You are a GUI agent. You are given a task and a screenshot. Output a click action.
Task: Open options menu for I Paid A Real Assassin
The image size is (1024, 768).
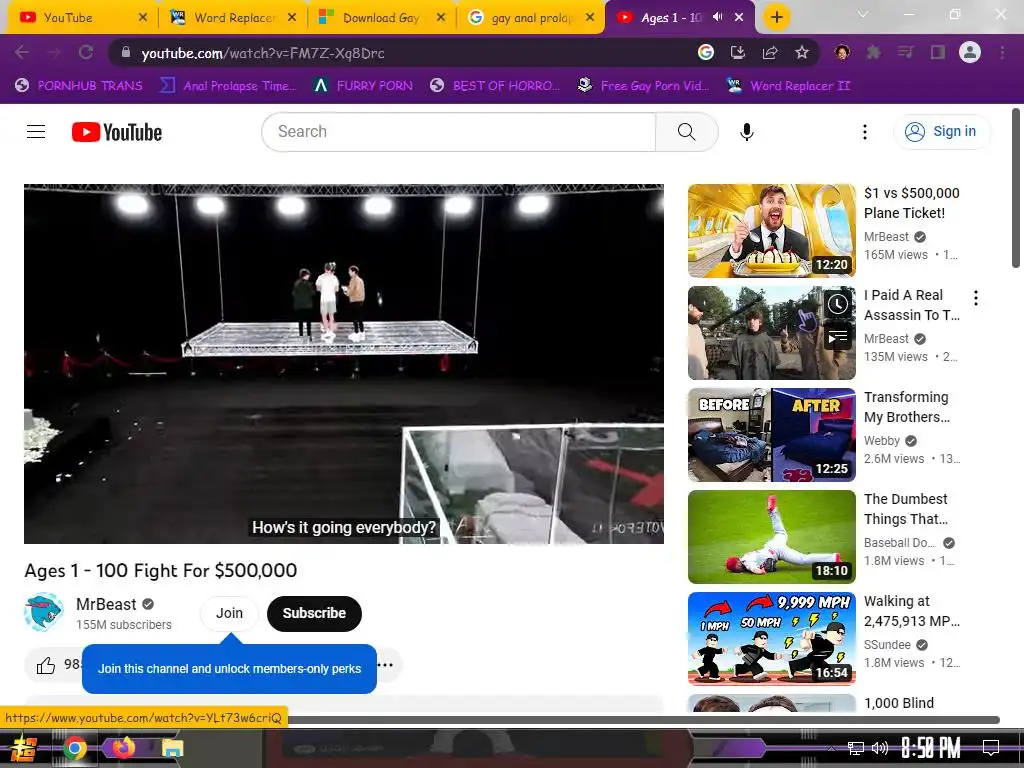(976, 298)
